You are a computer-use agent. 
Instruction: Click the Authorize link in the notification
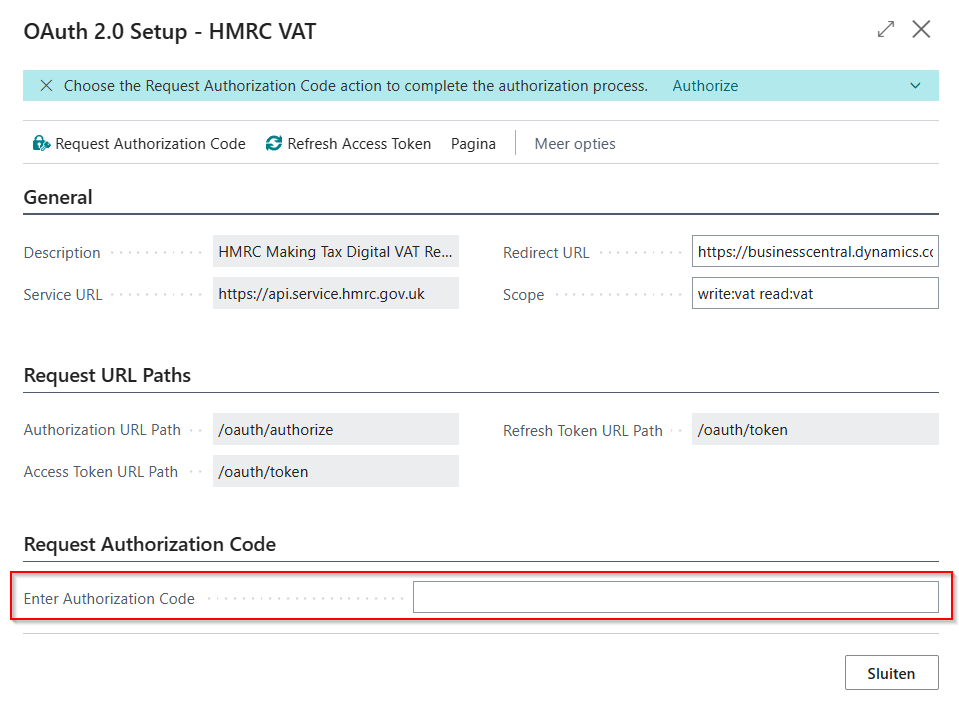[705, 86]
